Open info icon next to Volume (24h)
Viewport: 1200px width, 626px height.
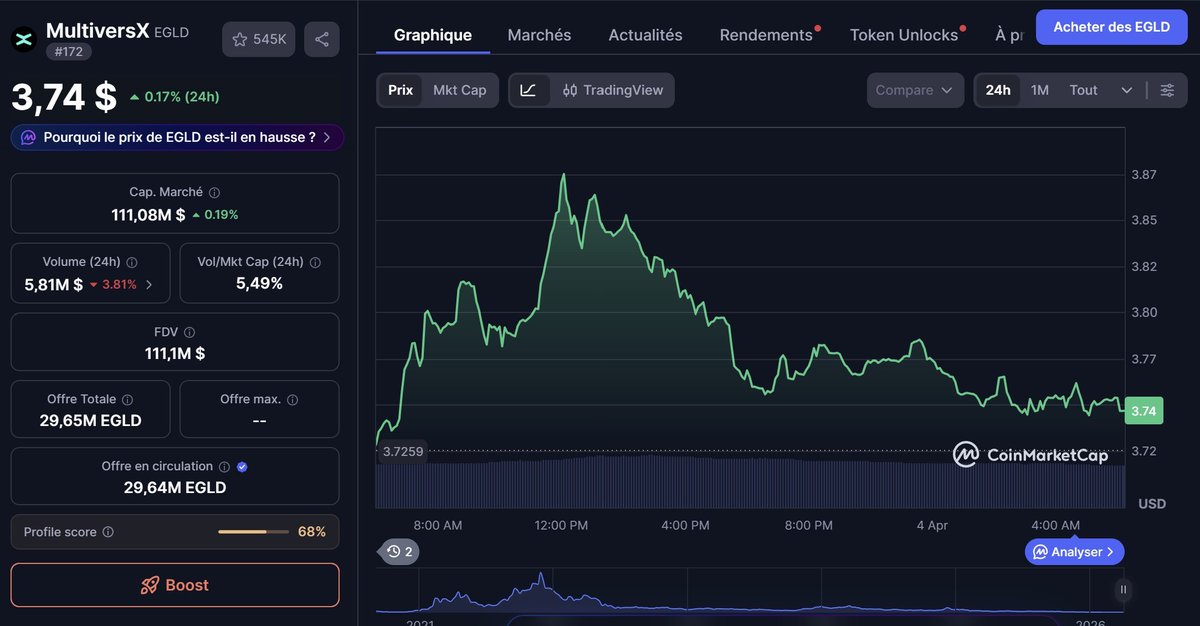pyautogui.click(x=132, y=262)
